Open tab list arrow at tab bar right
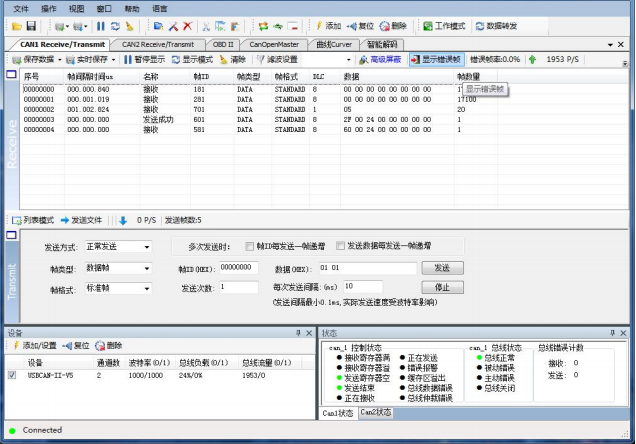The image size is (636, 444). pyautogui.click(x=610, y=45)
